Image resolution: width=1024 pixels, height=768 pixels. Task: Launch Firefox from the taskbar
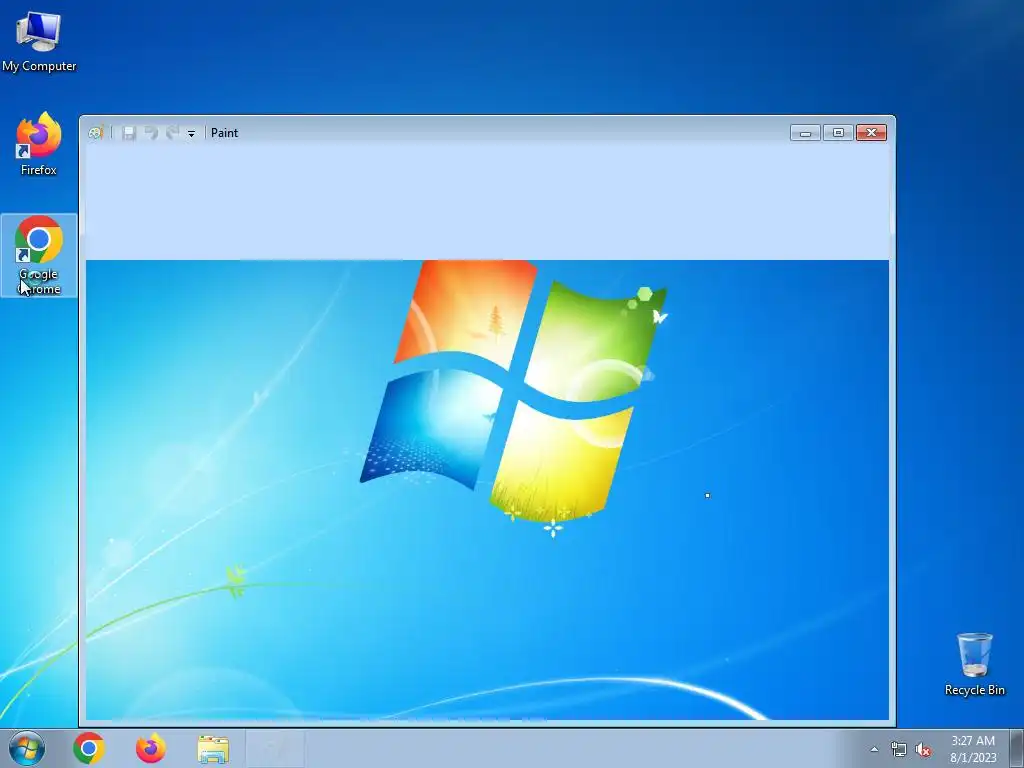click(x=151, y=748)
